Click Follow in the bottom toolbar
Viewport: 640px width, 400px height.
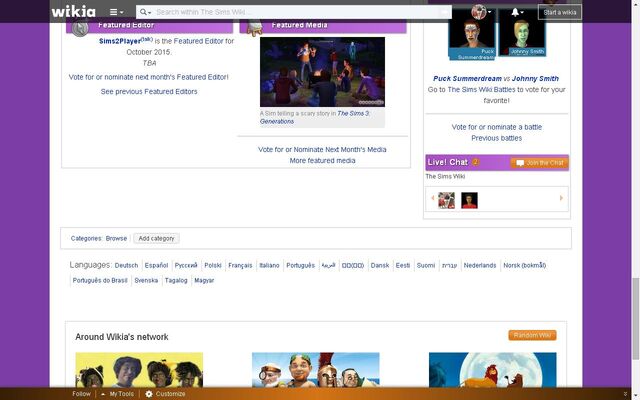pos(81,394)
